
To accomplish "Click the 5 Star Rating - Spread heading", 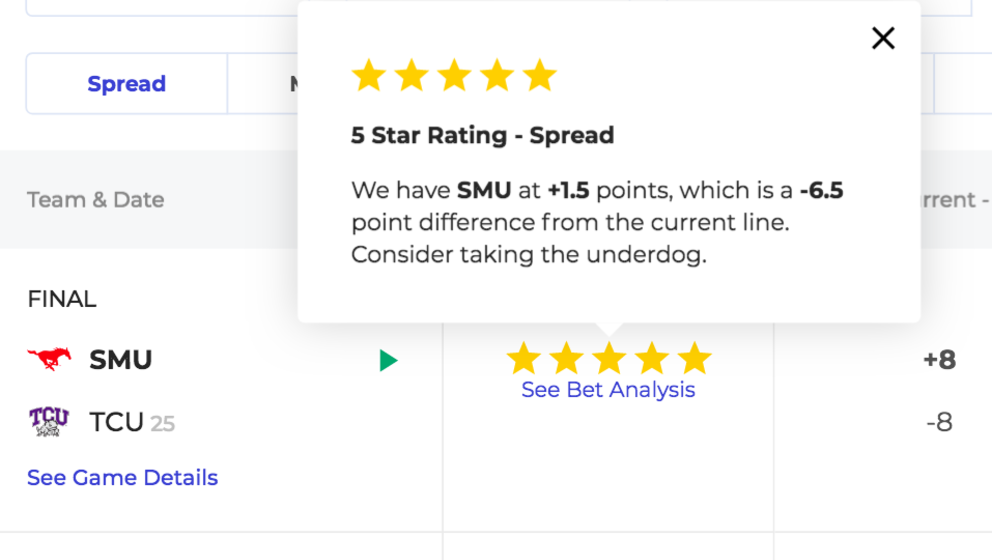I will point(483,135).
